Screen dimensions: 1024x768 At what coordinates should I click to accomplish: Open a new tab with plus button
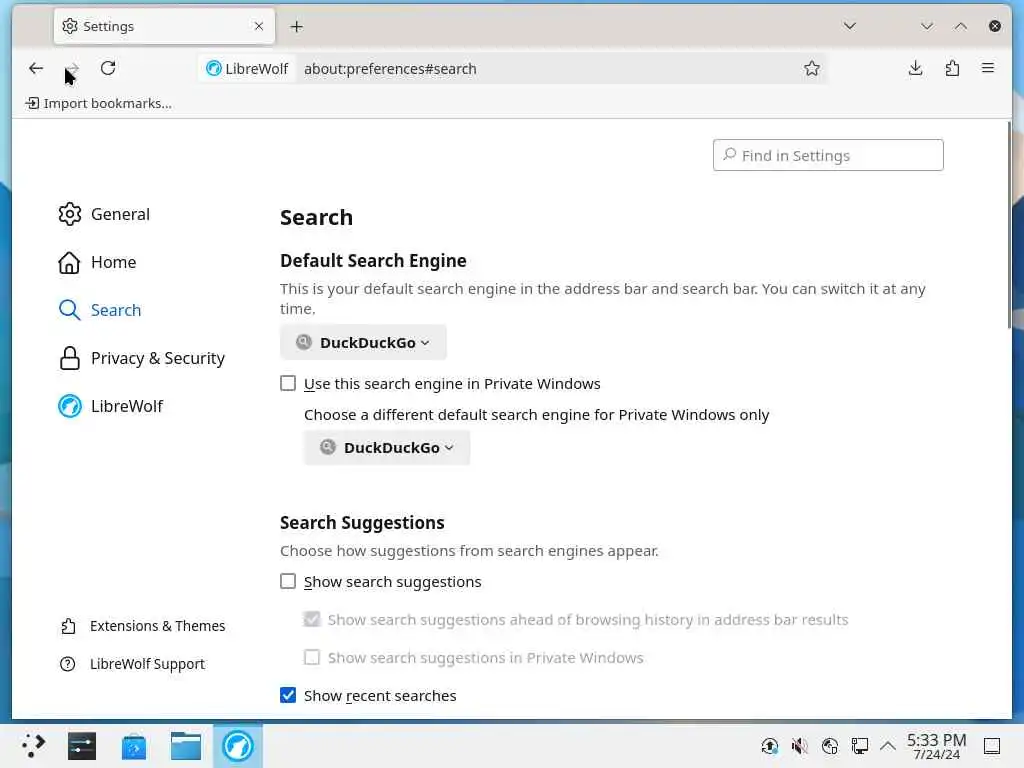click(x=296, y=27)
